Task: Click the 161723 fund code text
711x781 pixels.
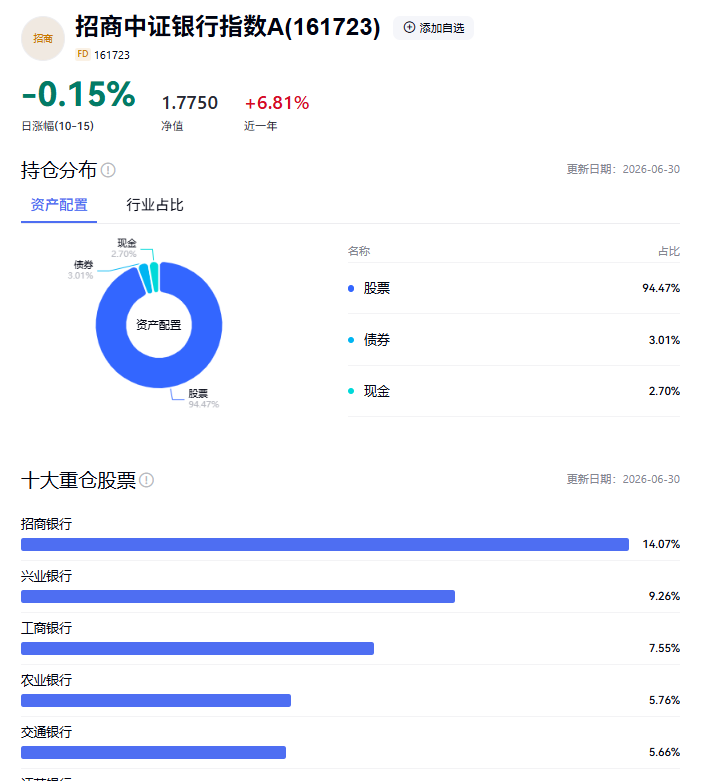Action: (x=112, y=55)
